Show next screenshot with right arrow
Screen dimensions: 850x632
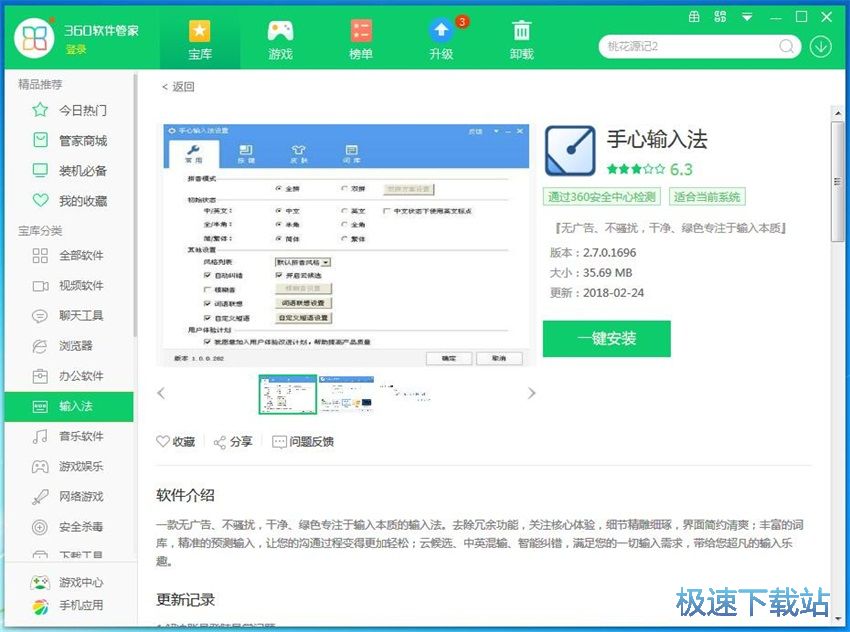pos(531,394)
